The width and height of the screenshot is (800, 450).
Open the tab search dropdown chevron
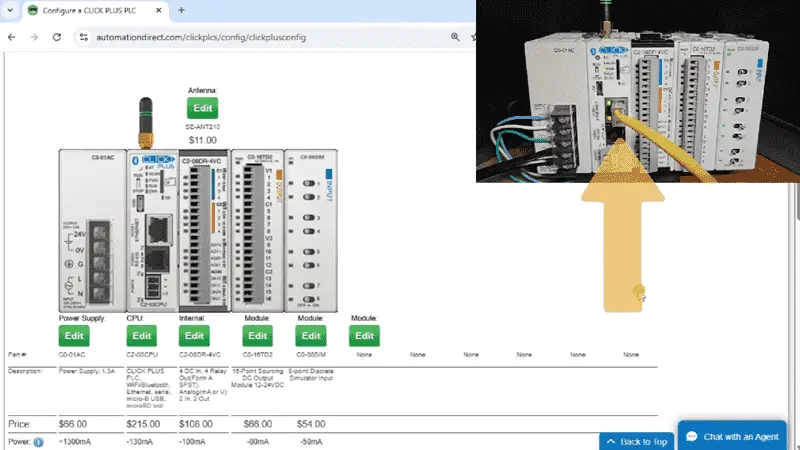(x=10, y=10)
